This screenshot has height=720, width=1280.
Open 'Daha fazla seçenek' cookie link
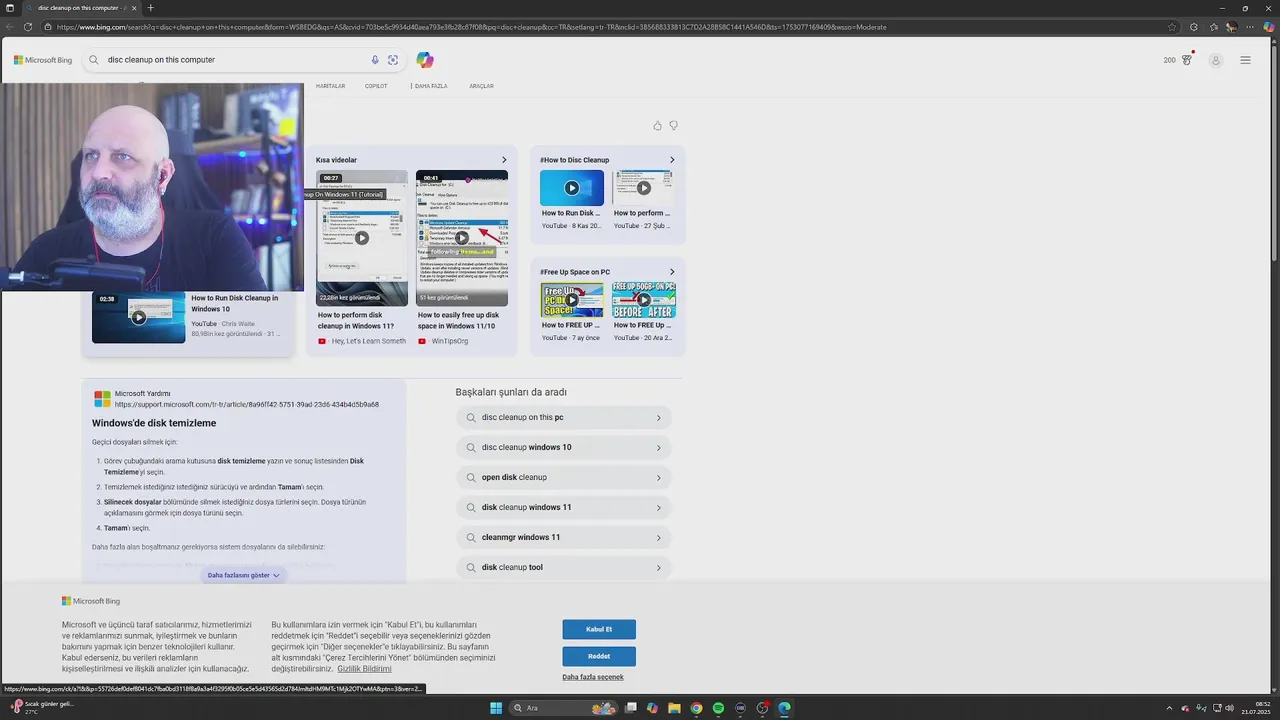tap(593, 677)
